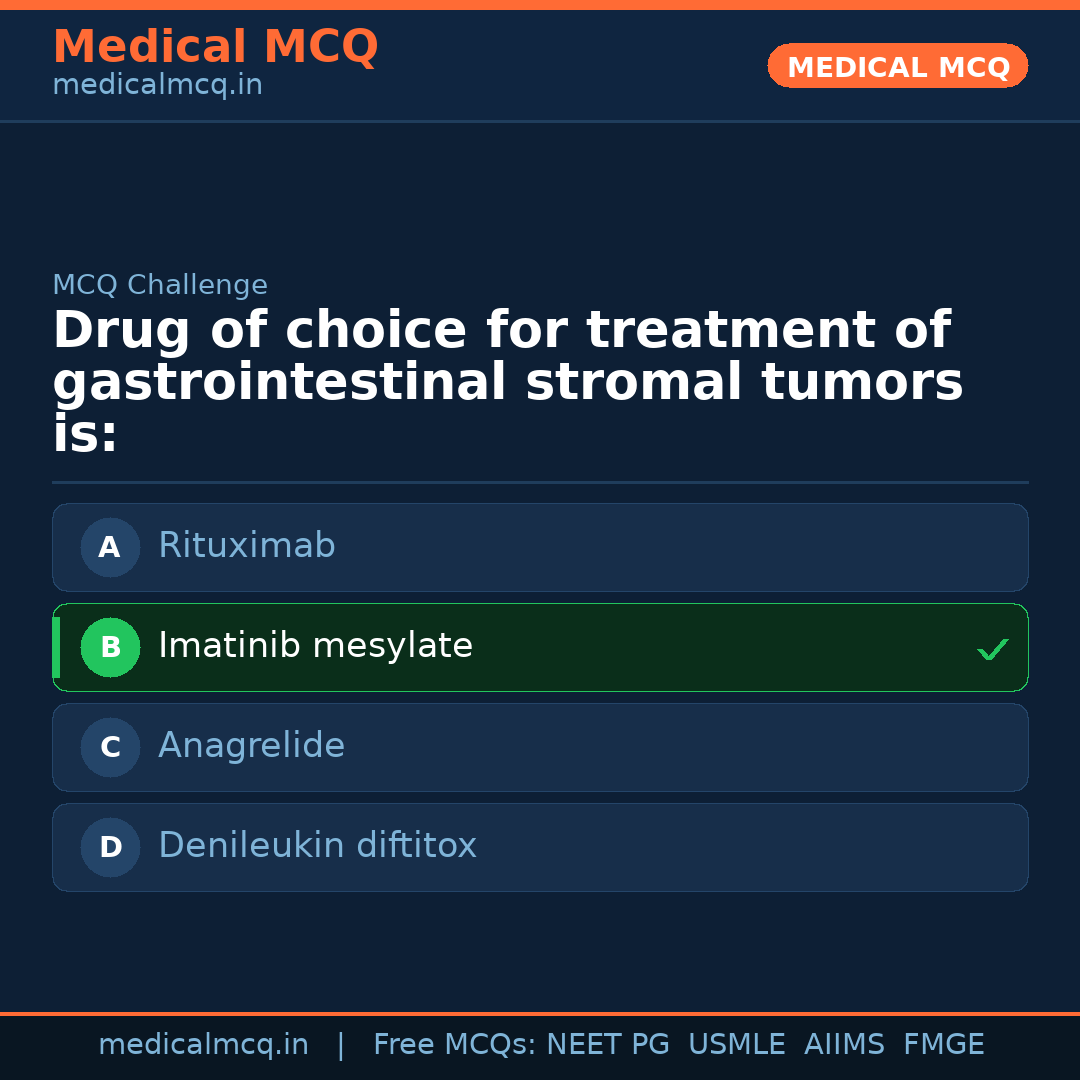Image resolution: width=1080 pixels, height=1080 pixels.
Task: Click the green letter B circle badge
Action: tap(110, 647)
